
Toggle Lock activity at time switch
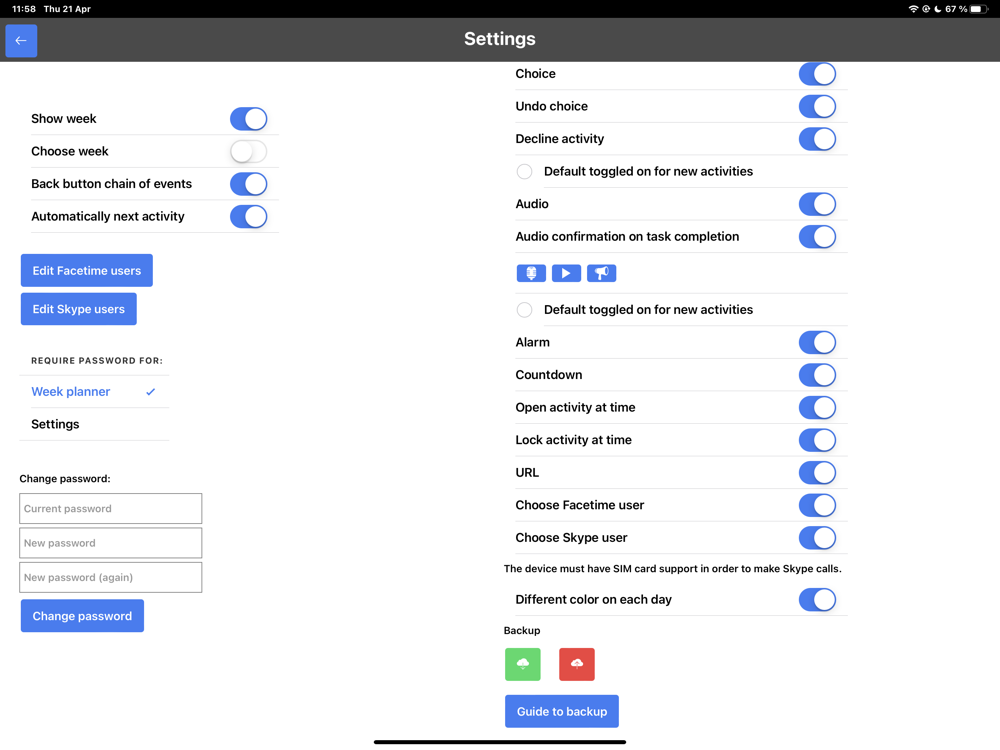click(x=817, y=440)
